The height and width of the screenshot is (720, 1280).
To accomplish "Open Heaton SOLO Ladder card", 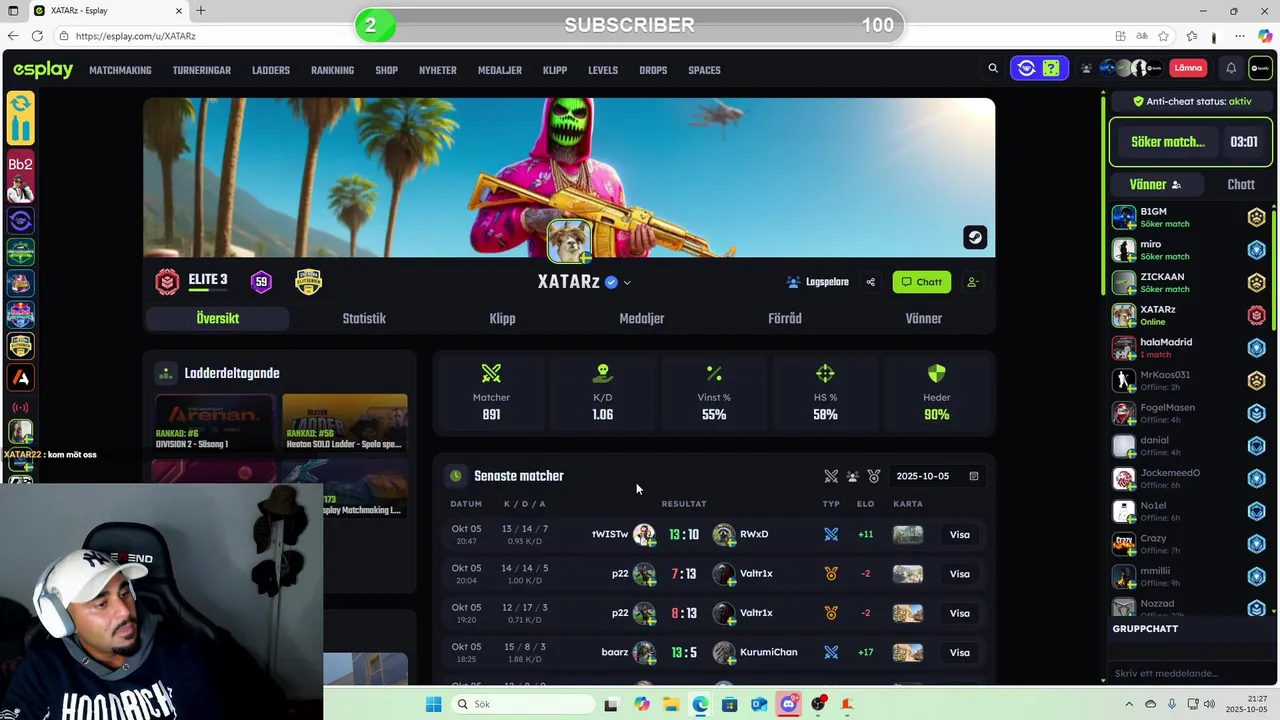I will [345, 423].
